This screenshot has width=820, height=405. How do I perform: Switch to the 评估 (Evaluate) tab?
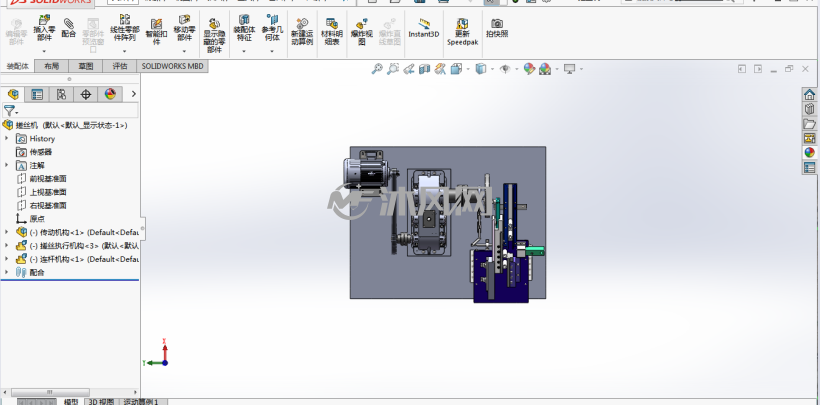[x=120, y=66]
